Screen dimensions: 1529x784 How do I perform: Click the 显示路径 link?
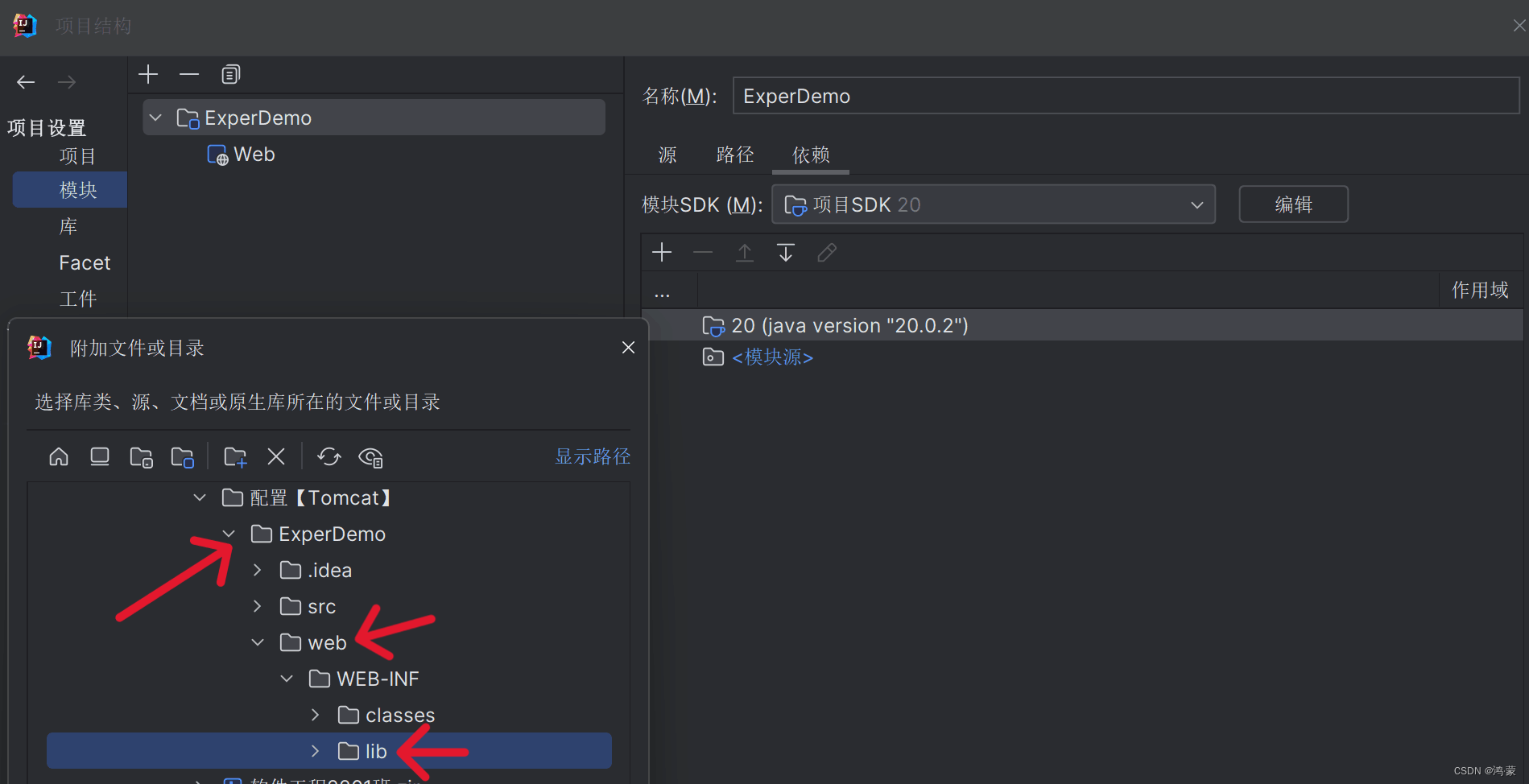click(x=593, y=457)
